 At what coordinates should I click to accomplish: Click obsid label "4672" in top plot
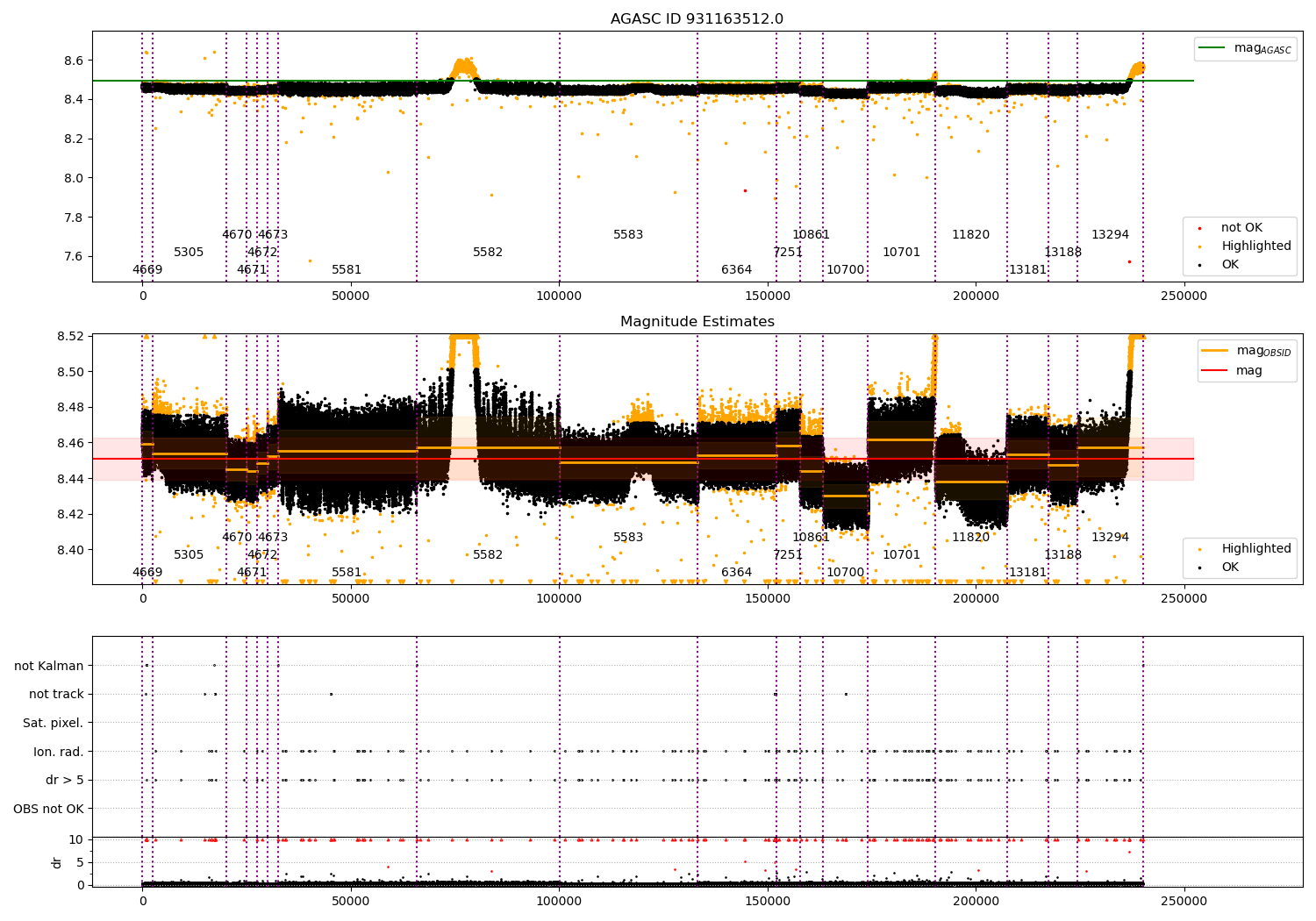pos(262,253)
